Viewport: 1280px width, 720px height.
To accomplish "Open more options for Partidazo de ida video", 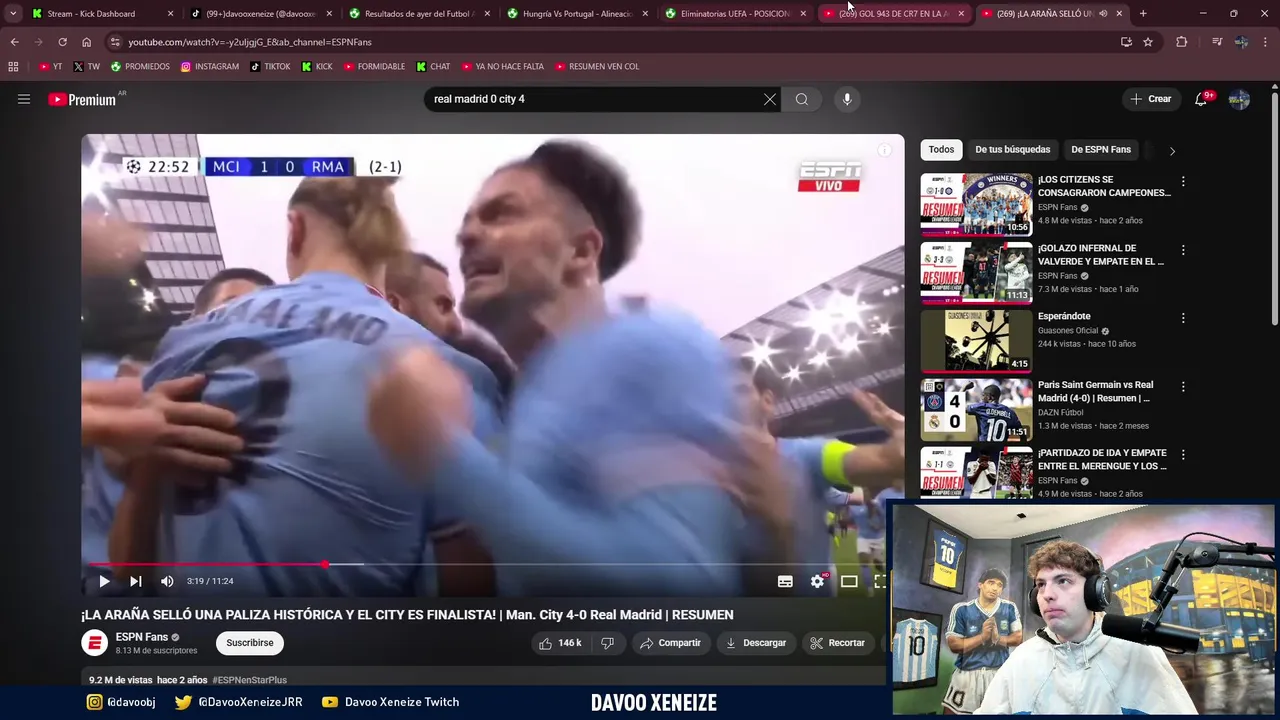I will pos(1183,454).
